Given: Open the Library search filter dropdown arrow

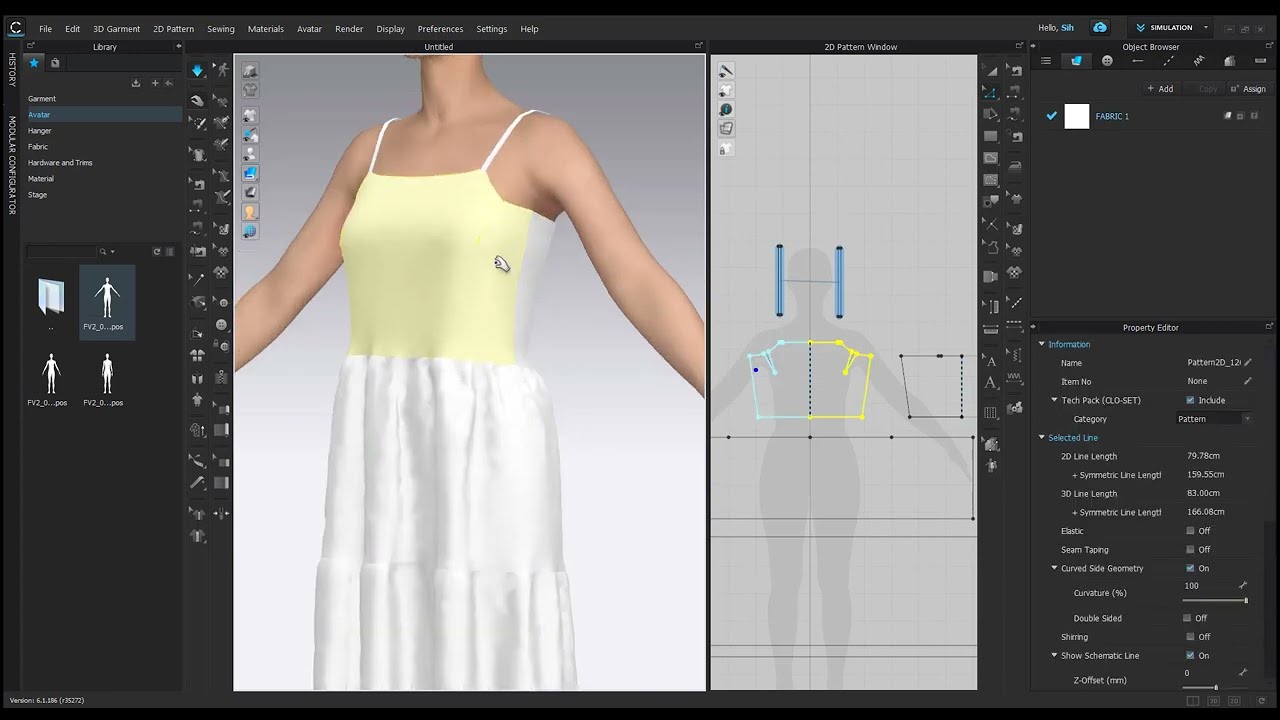Looking at the screenshot, I should click(112, 252).
